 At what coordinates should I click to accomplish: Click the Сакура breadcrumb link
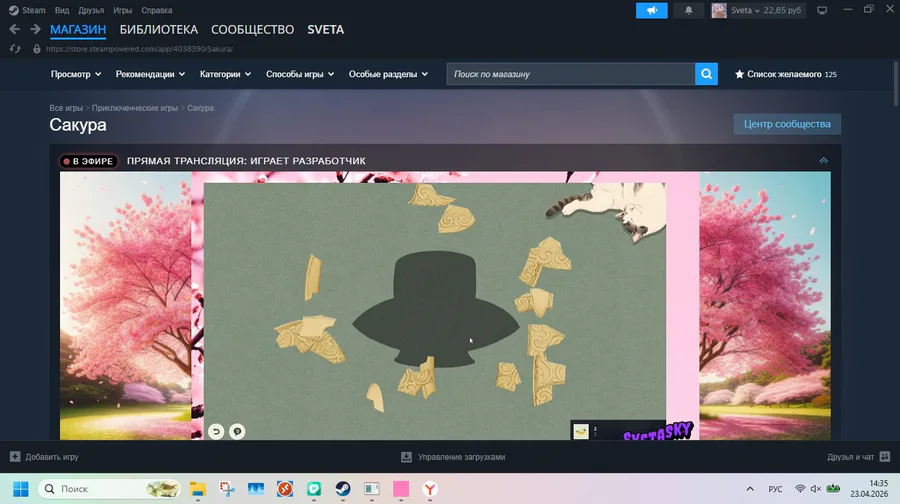click(x=200, y=108)
